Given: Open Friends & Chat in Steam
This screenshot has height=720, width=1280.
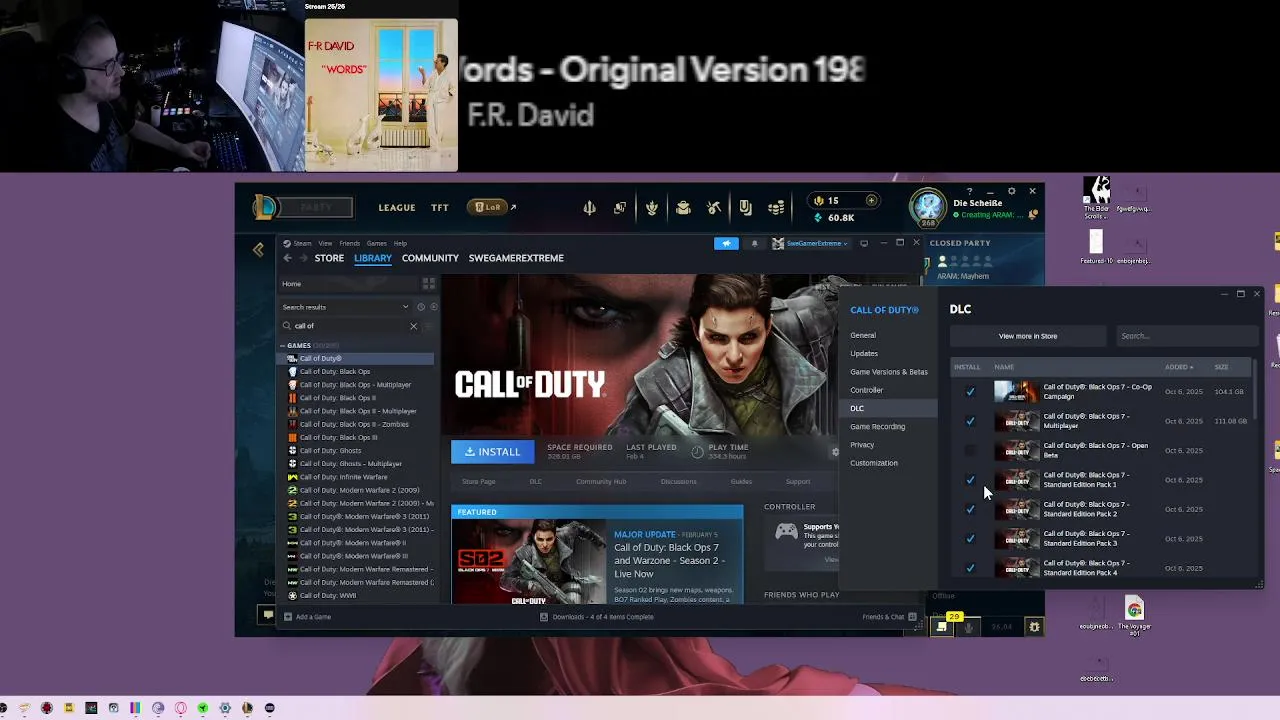Looking at the screenshot, I should tap(889, 617).
